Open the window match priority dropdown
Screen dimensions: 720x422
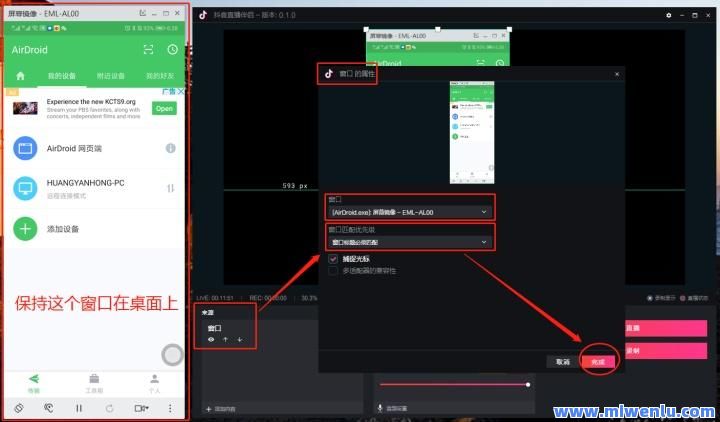coord(411,242)
